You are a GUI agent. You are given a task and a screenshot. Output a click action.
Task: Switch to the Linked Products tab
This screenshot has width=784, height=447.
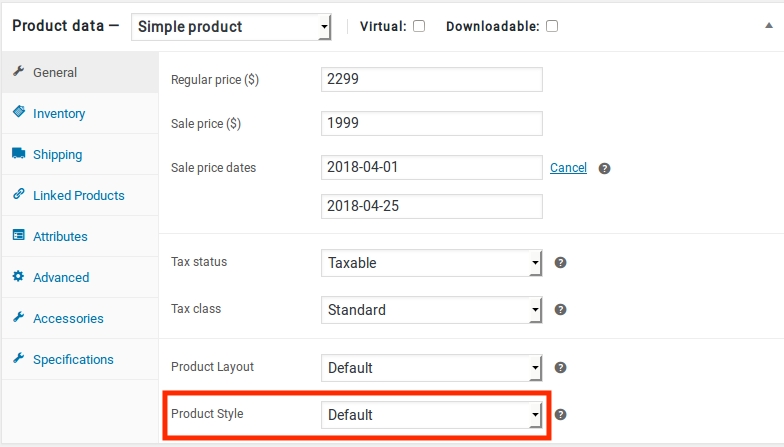click(78, 196)
